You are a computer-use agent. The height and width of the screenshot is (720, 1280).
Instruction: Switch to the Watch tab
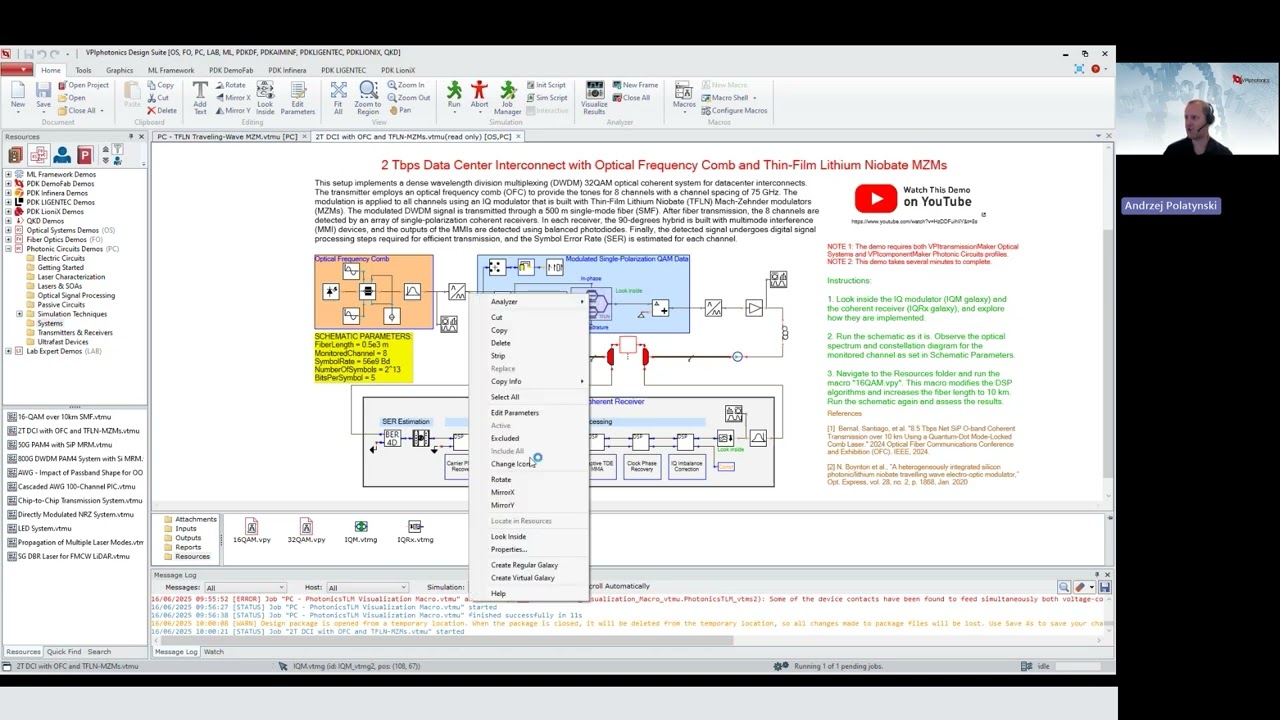click(213, 652)
